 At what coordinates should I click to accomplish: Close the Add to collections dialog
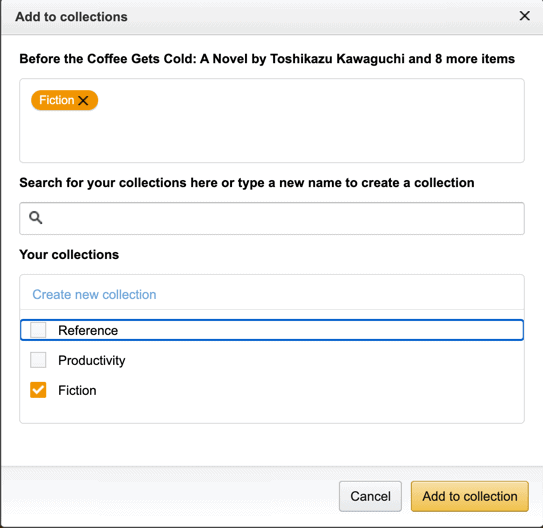524,16
